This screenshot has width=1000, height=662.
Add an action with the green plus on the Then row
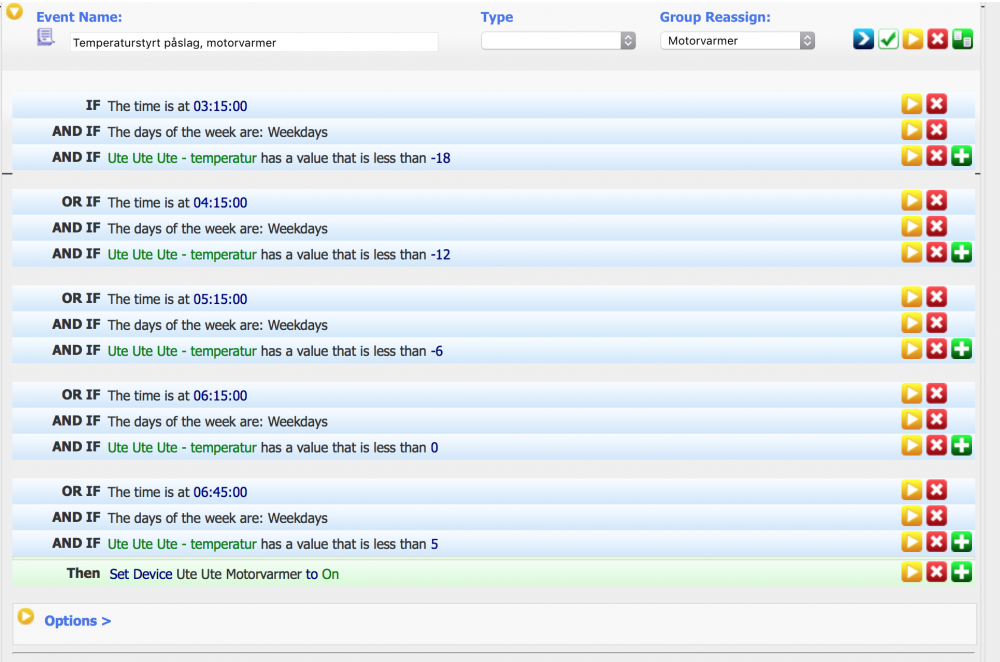coord(961,571)
